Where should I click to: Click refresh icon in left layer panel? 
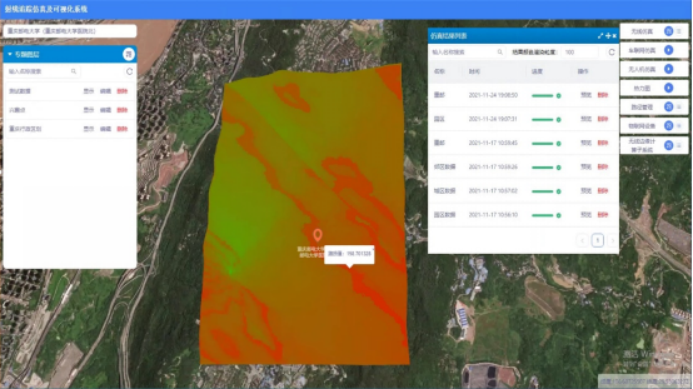[x=129, y=71]
